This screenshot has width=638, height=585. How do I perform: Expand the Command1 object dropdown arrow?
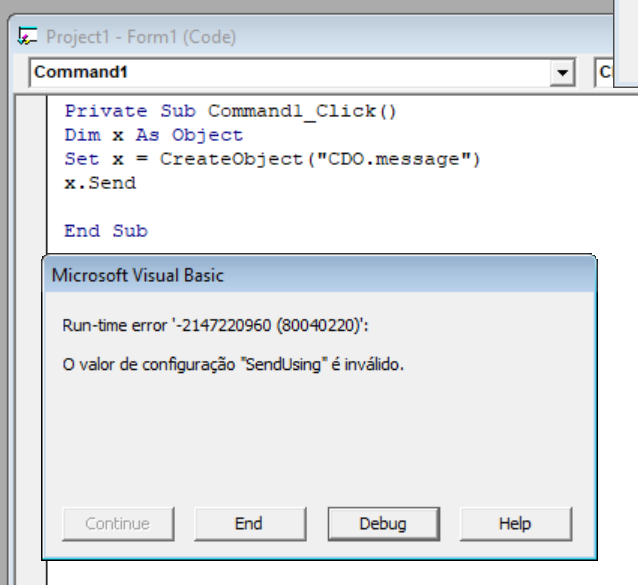(x=564, y=73)
